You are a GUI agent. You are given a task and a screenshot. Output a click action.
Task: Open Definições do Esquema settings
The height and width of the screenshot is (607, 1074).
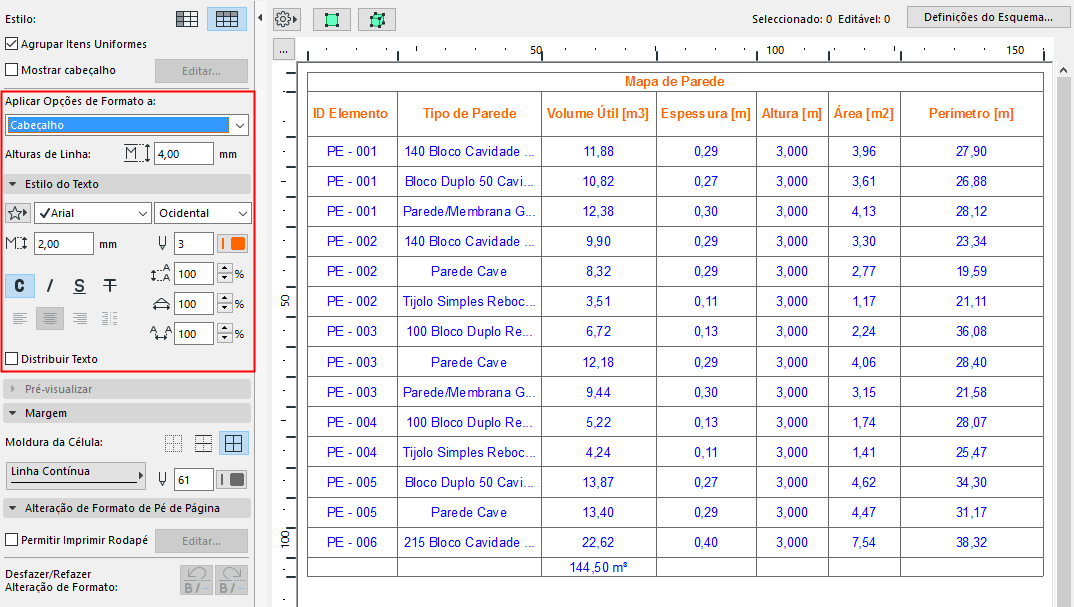(988, 17)
